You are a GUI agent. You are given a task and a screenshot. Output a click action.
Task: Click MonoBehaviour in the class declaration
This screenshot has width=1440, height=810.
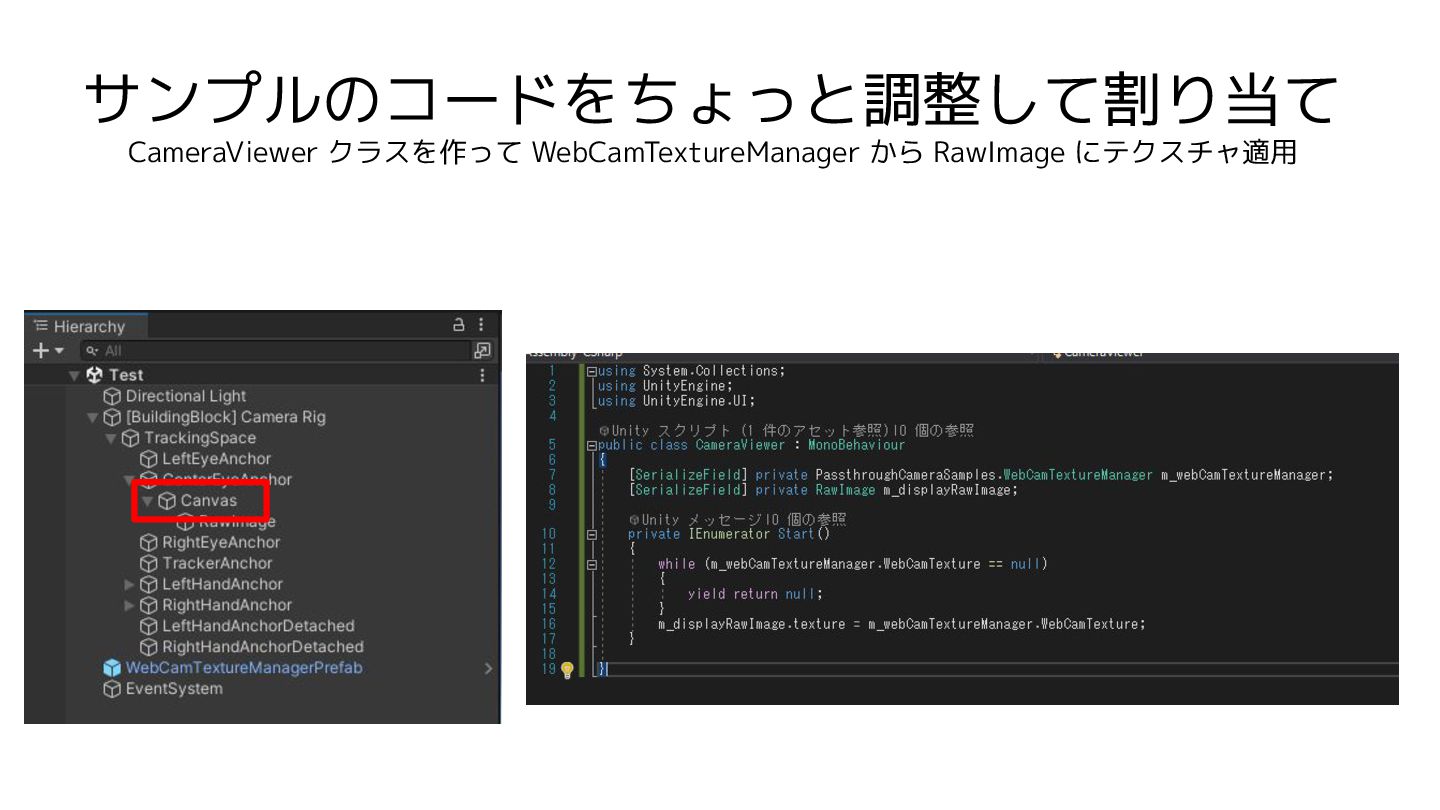pos(856,445)
